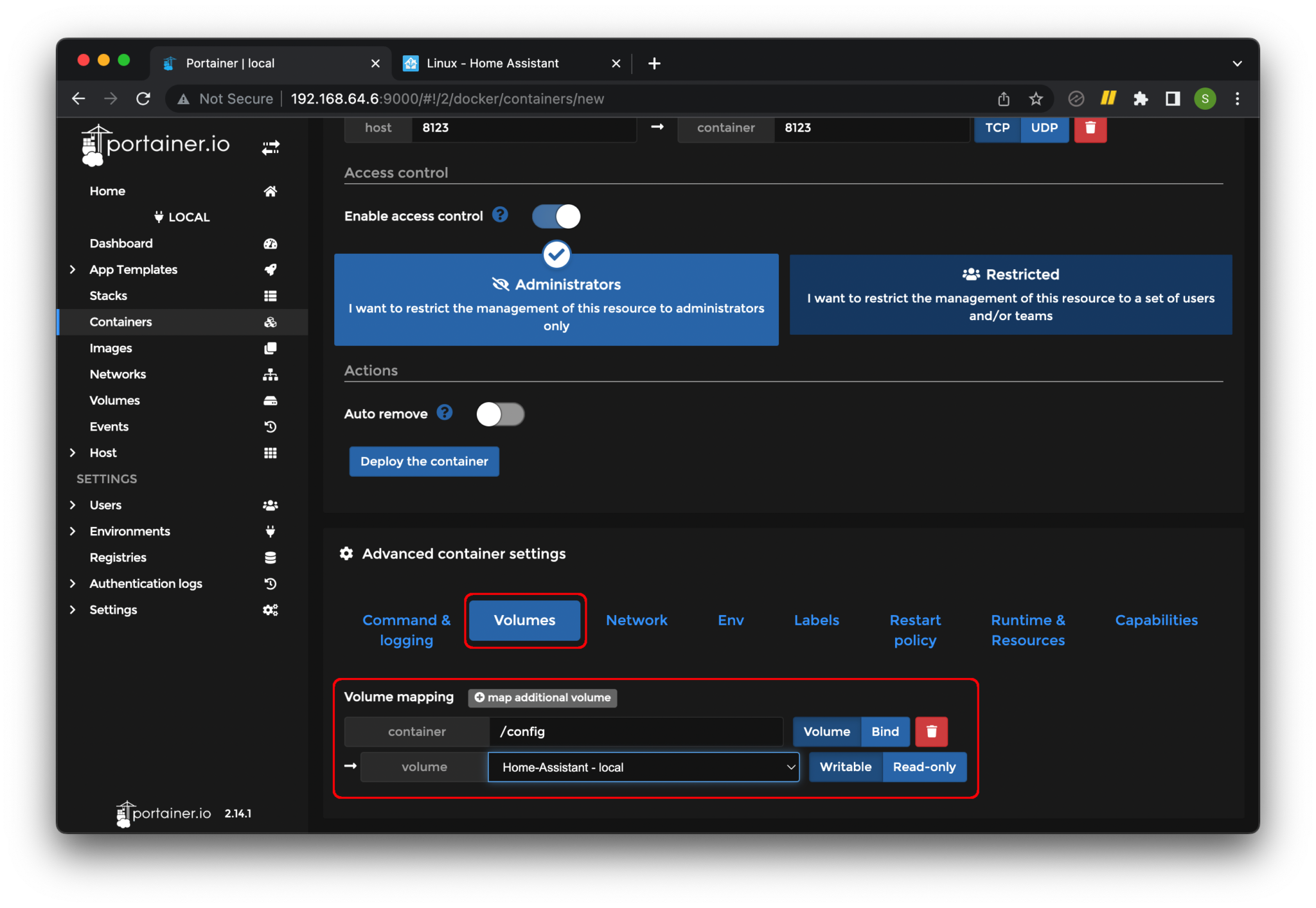Click the Settings gears icon
The height and width of the screenshot is (908, 1316).
coord(270,610)
